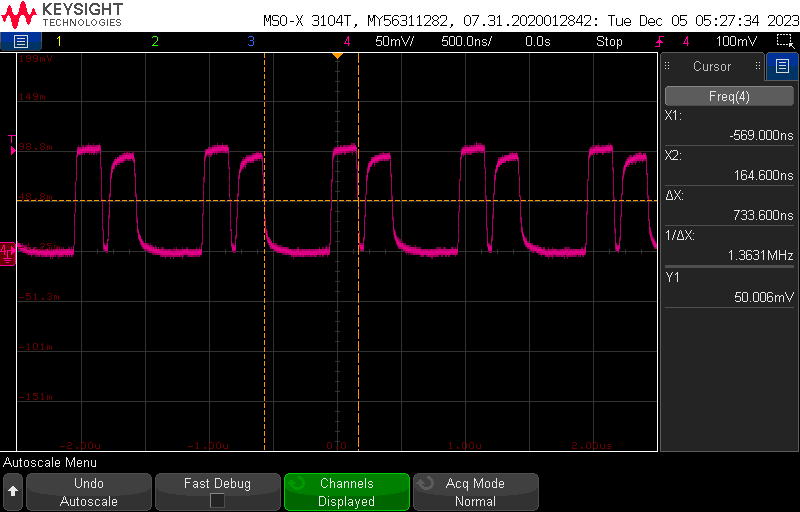Viewport: 800px width, 512px height.
Task: Open the Cursor sidebar panel header
Action: [712, 67]
